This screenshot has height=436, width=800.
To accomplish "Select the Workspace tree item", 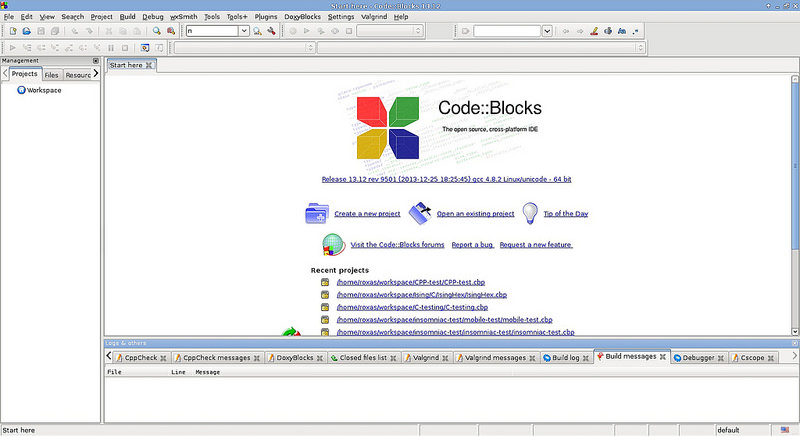I will pyautogui.click(x=43, y=90).
